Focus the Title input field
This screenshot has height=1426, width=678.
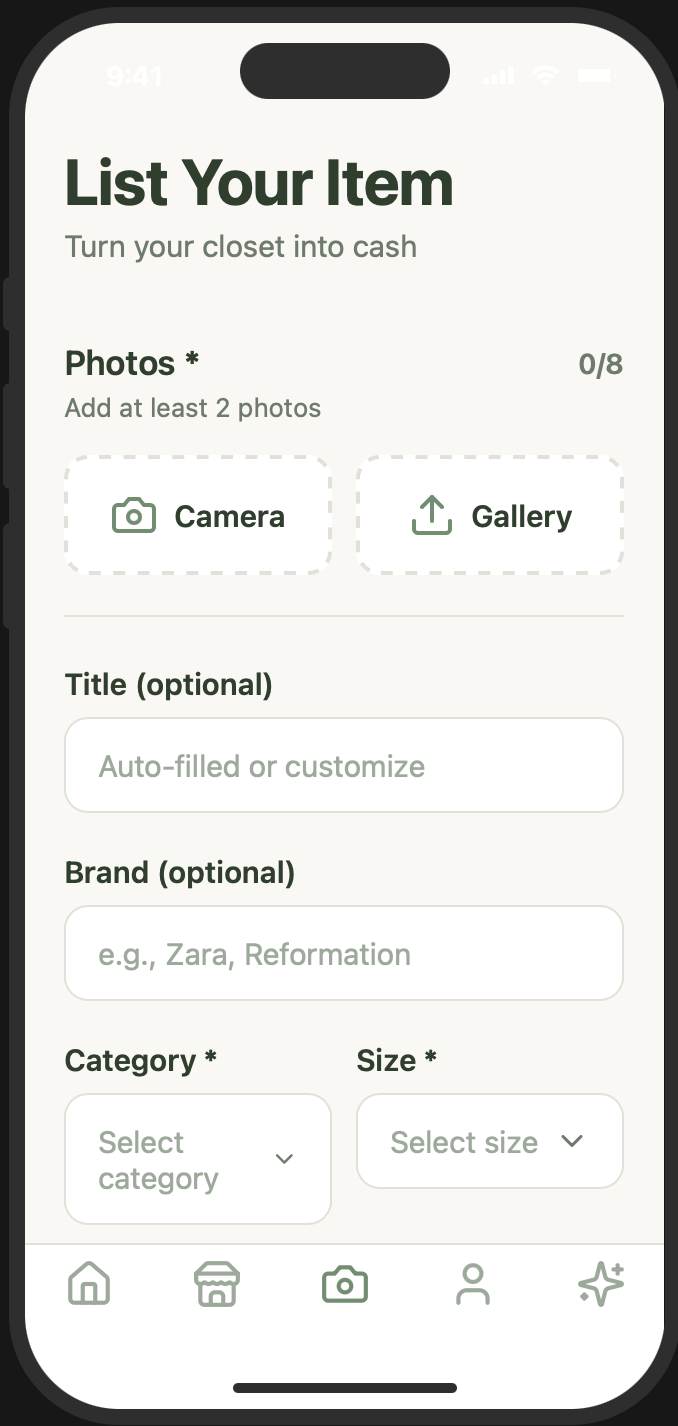[x=344, y=765]
